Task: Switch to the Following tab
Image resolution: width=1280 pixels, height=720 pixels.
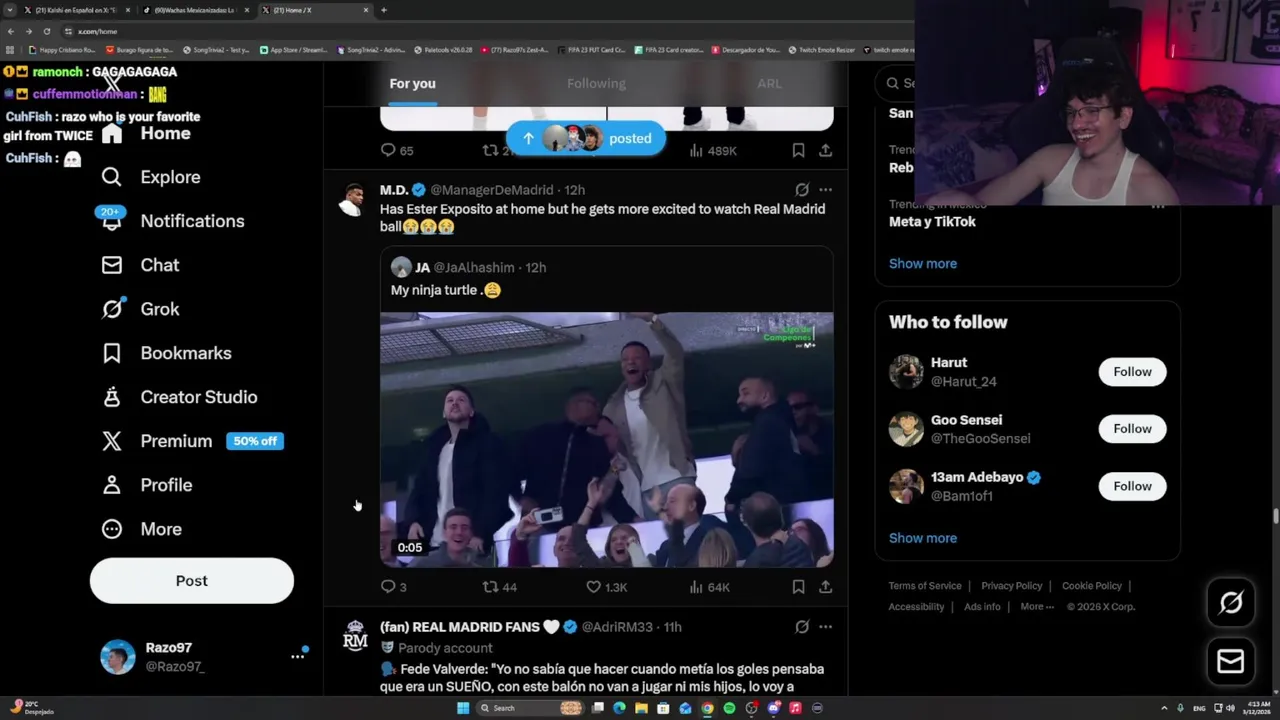Action: (596, 84)
